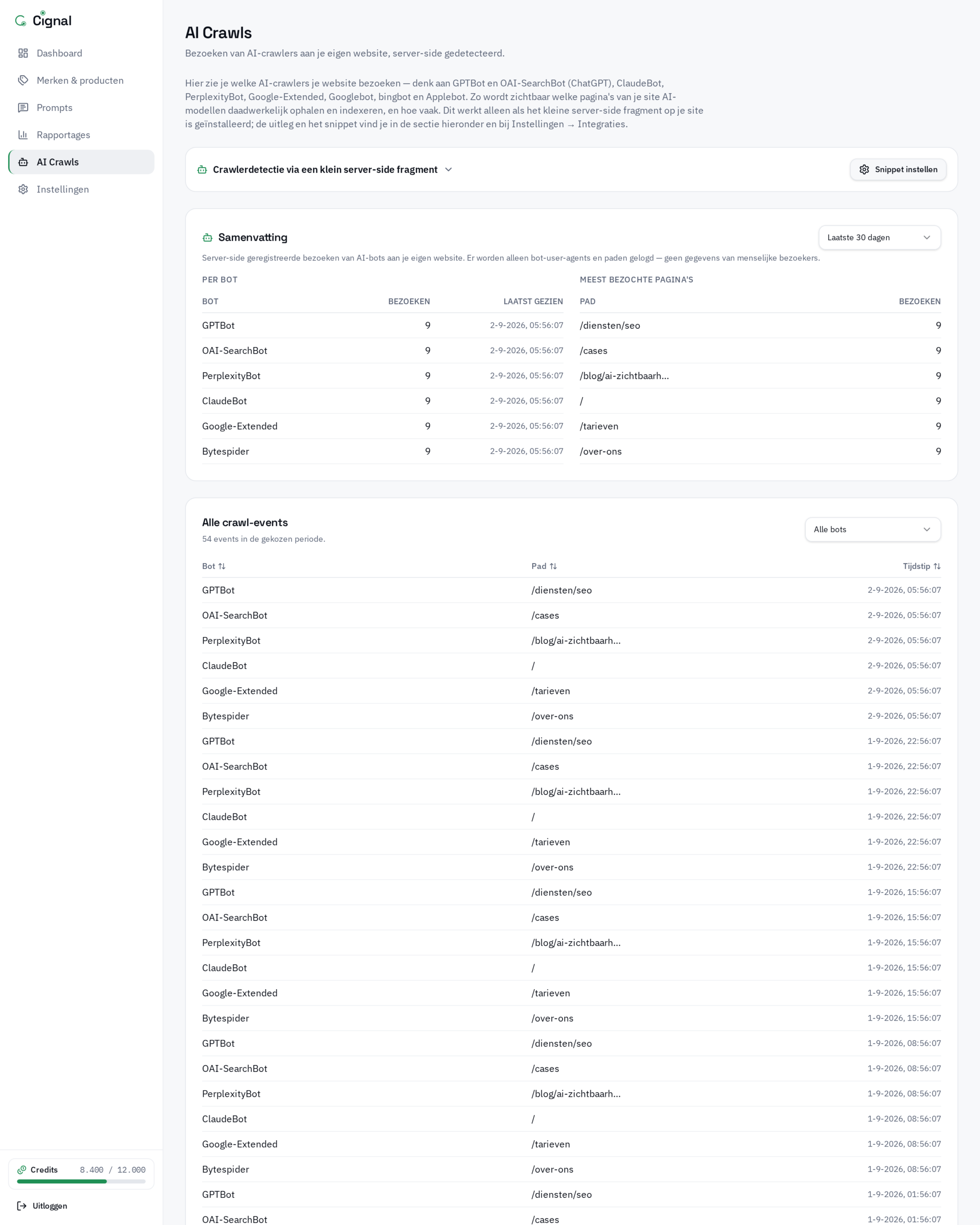This screenshot has width=980, height=1225.
Task: Click the Cignal logo
Action: coord(43,20)
